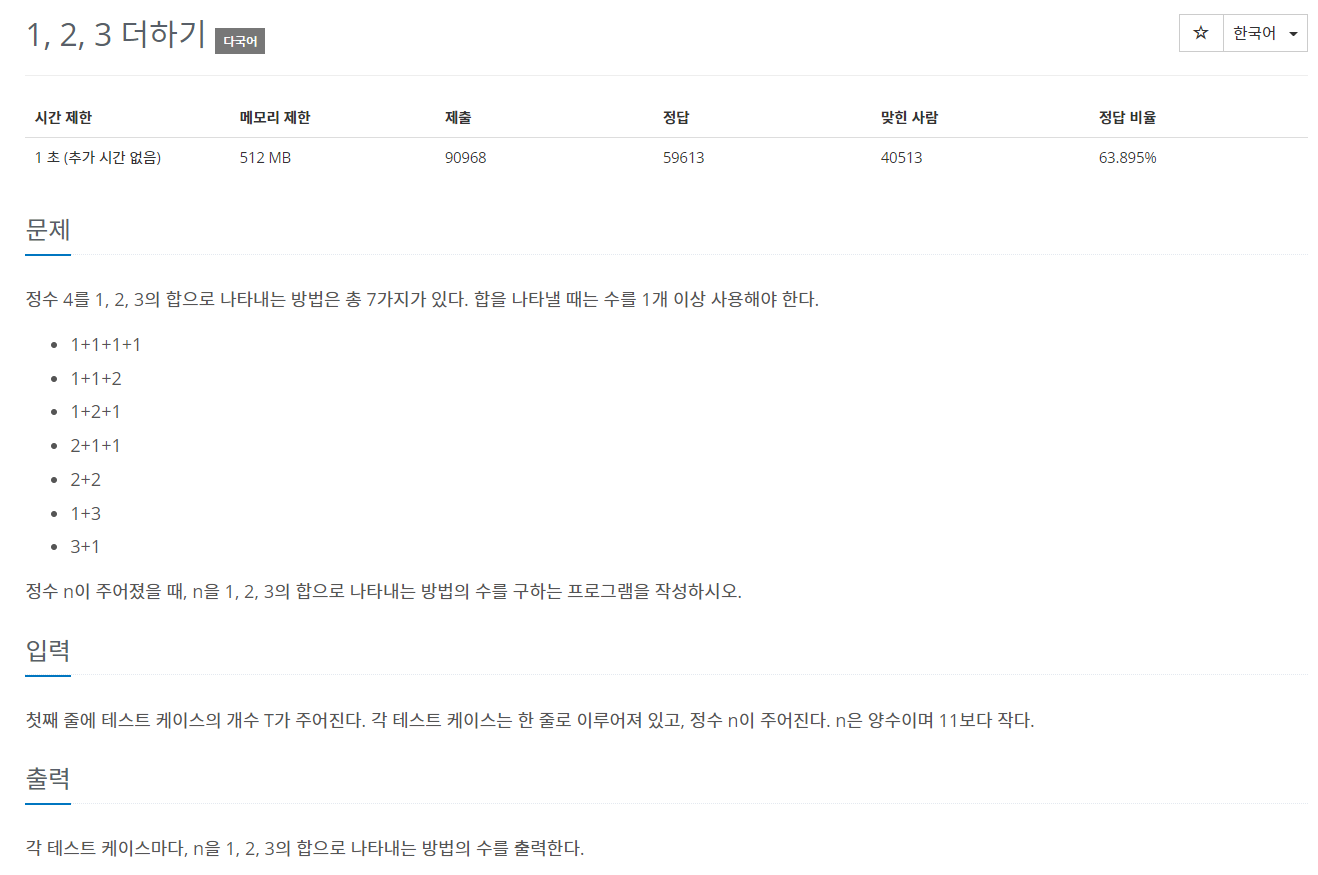Click the list item 2+2
The width and height of the screenshot is (1318, 875).
(x=86, y=480)
